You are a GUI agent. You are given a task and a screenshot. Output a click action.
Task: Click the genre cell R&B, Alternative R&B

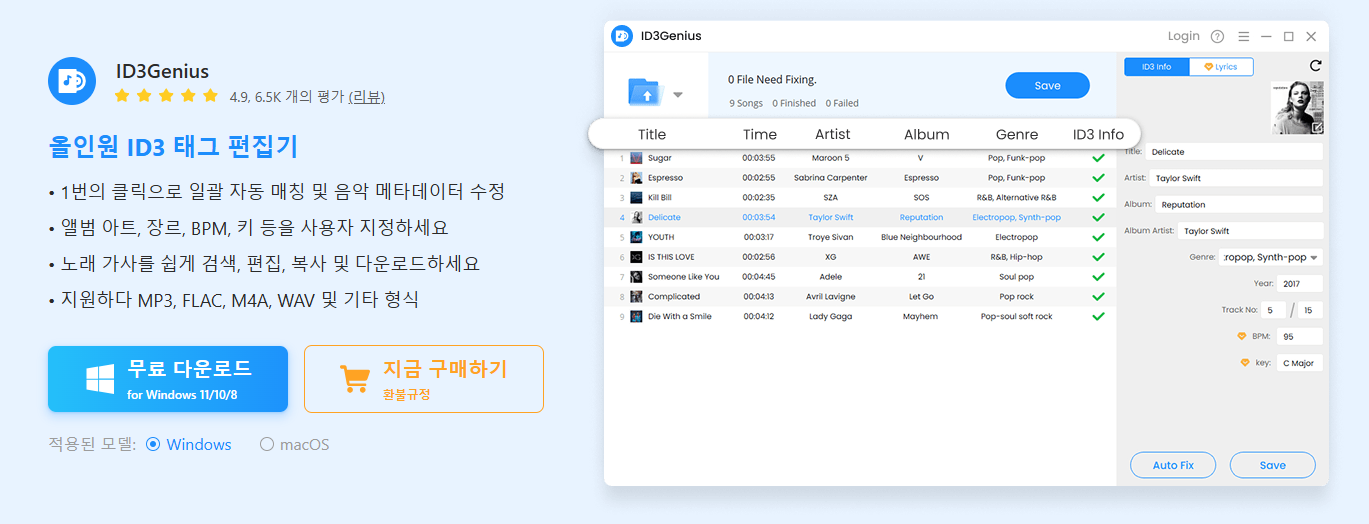[1016, 198]
